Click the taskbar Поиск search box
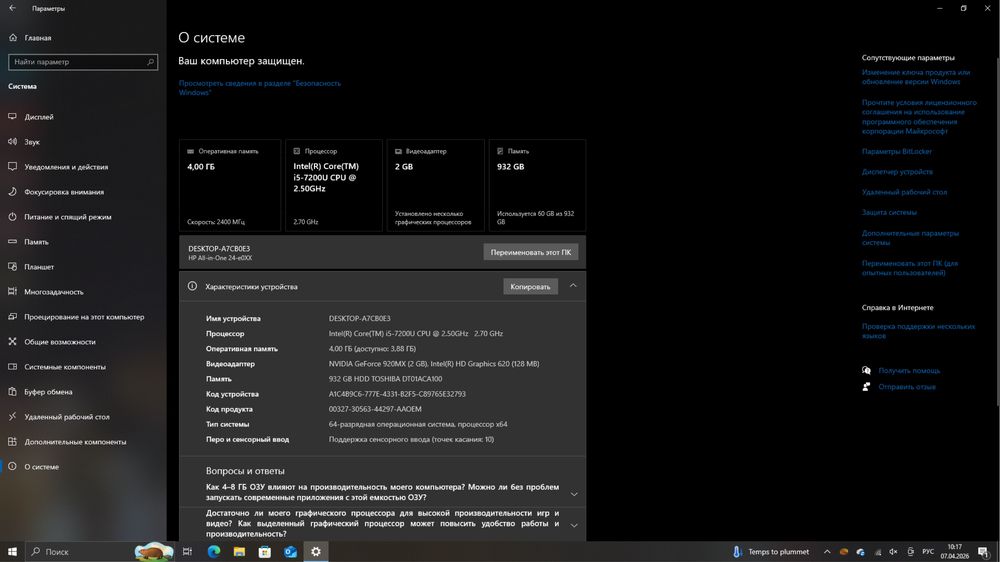The height and width of the screenshot is (562, 1000). coord(100,552)
